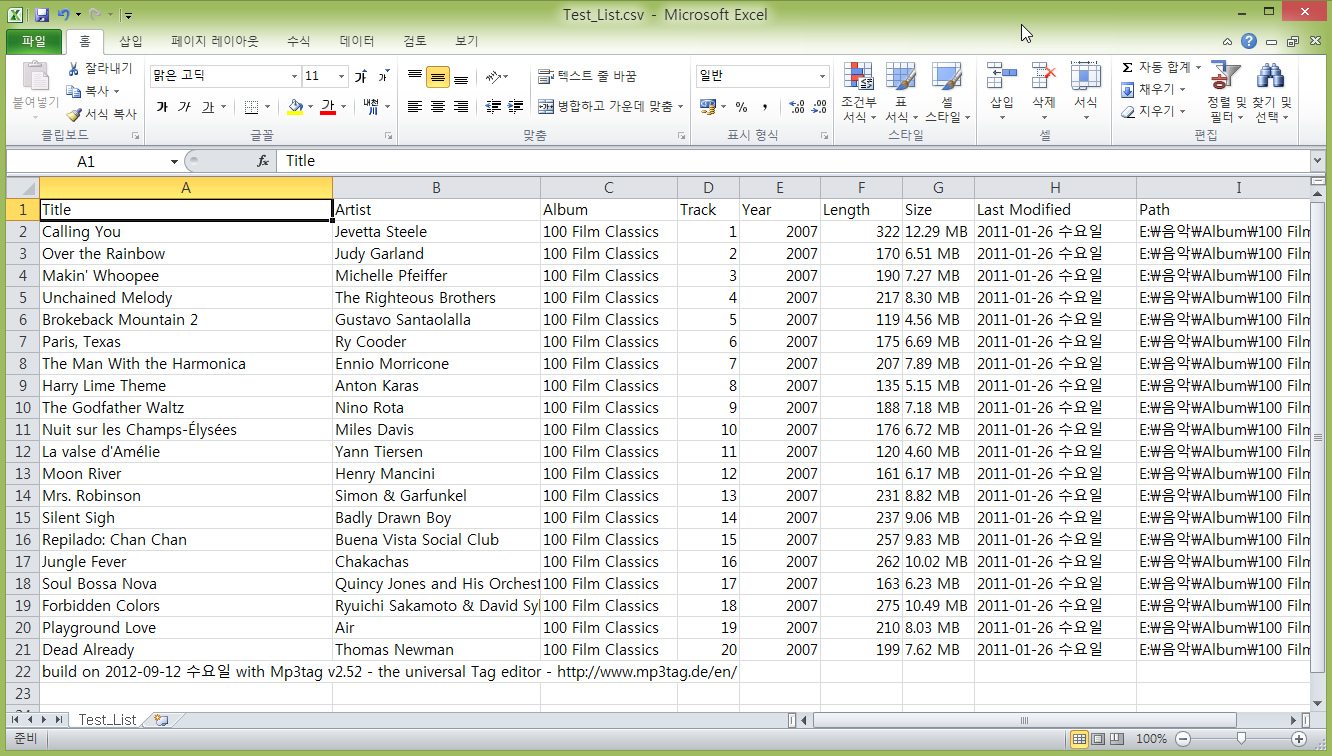Switch to Page Layout view in status bar
The height and width of the screenshot is (756, 1332).
[1099, 739]
